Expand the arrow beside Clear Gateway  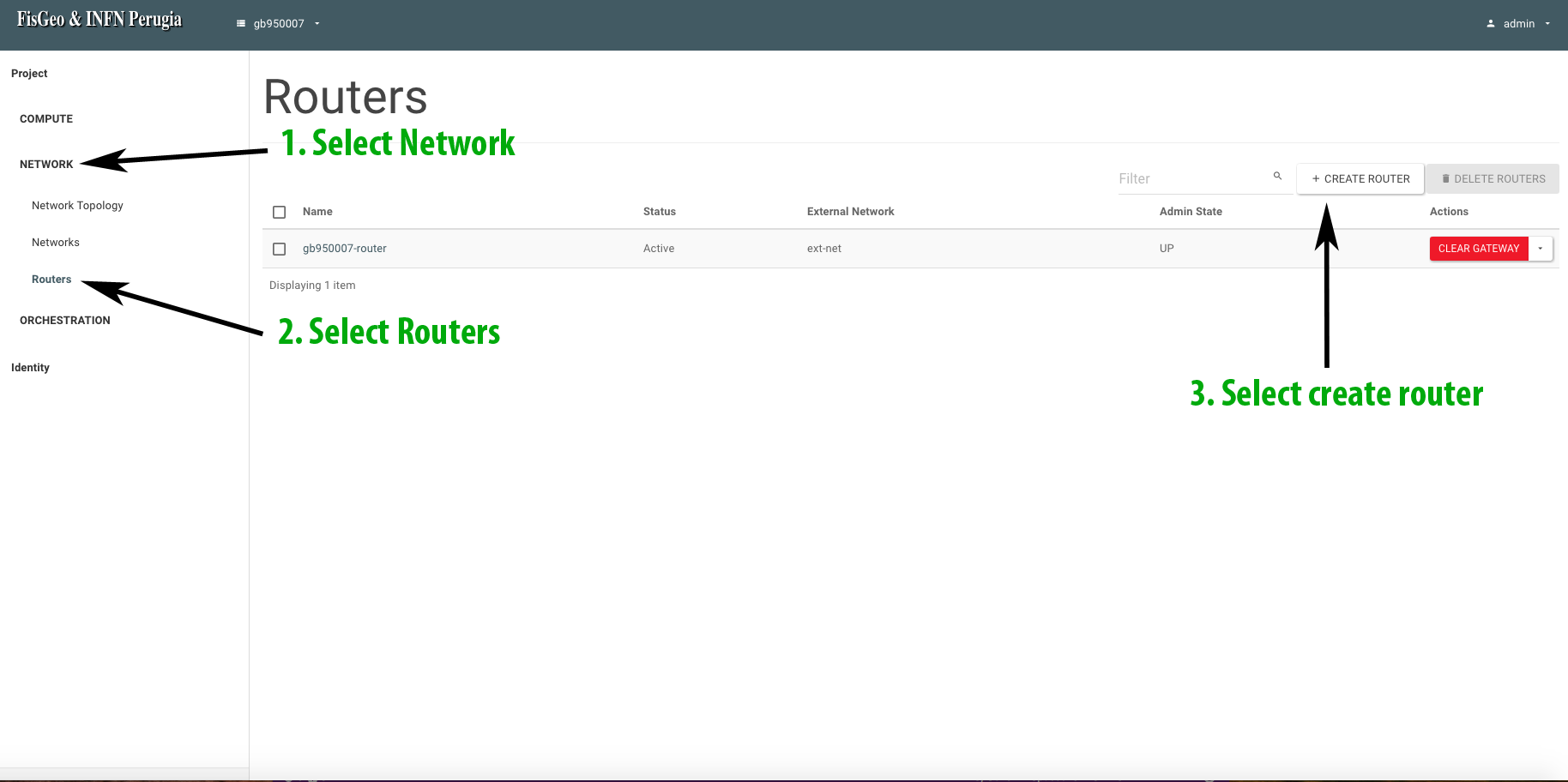(x=1541, y=249)
